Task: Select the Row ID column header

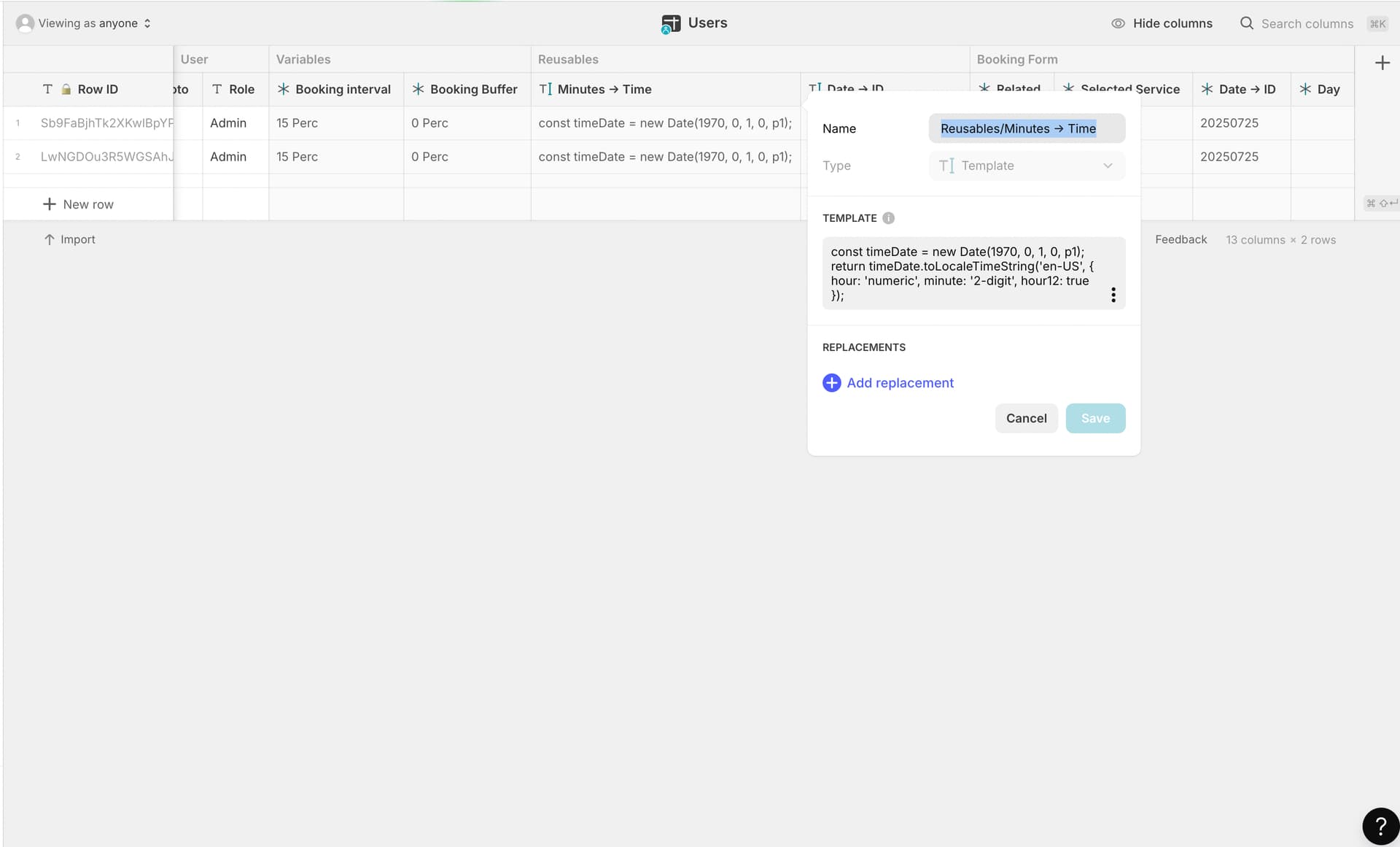Action: pyautogui.click(x=88, y=89)
